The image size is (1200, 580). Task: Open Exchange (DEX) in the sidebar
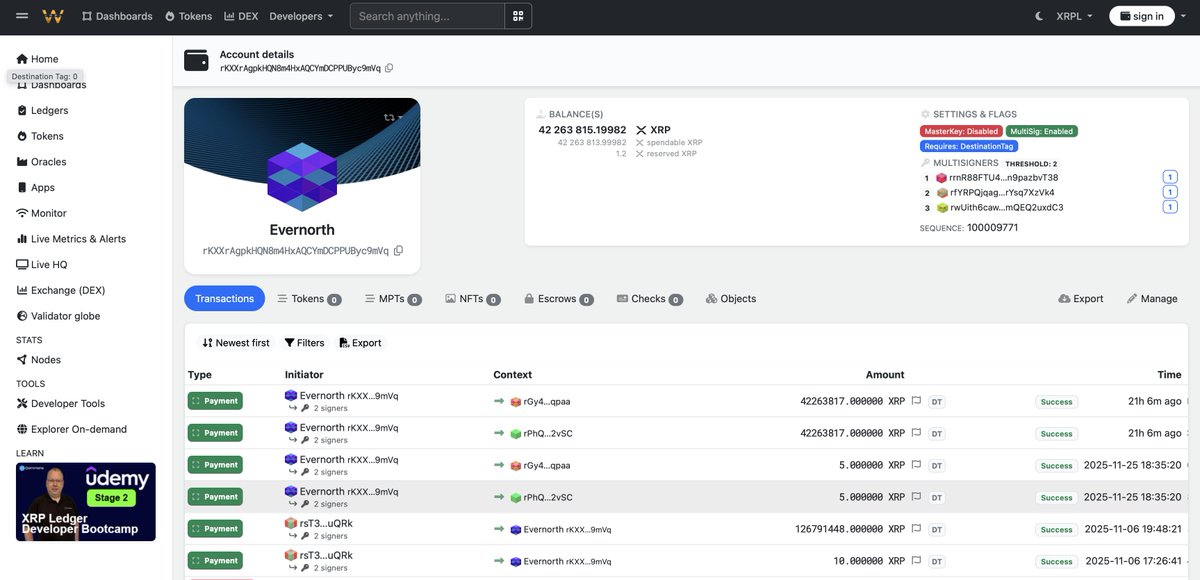tap(60, 290)
